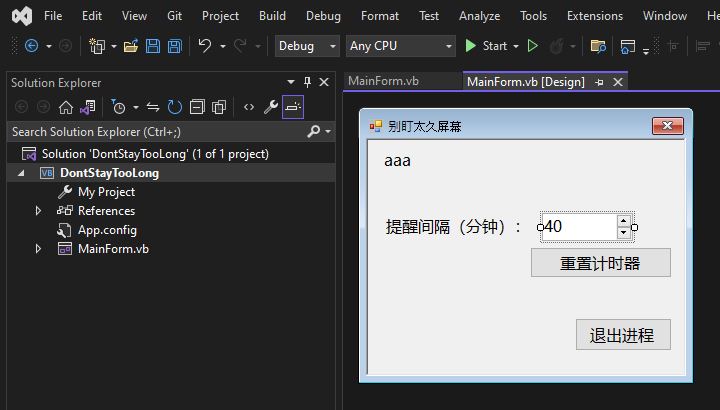The width and height of the screenshot is (720, 410).
Task: Click the Save All icon
Action: (175, 46)
